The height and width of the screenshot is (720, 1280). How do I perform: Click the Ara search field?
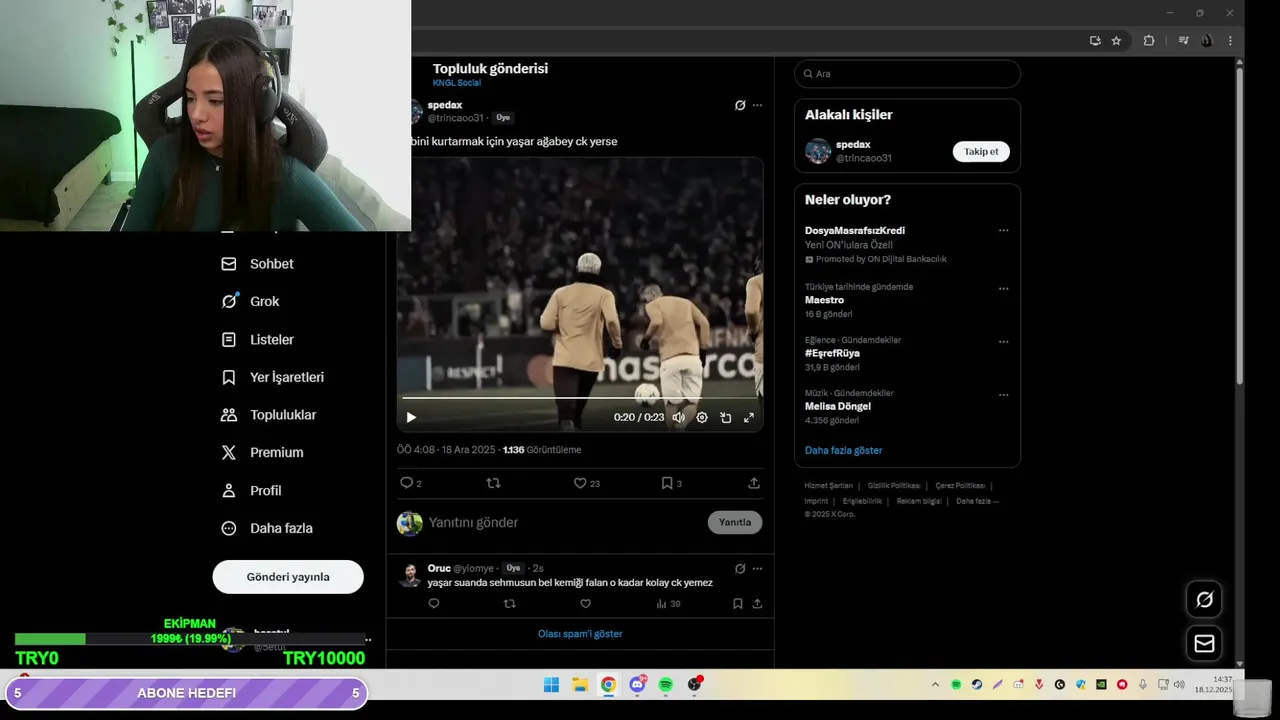coord(907,74)
